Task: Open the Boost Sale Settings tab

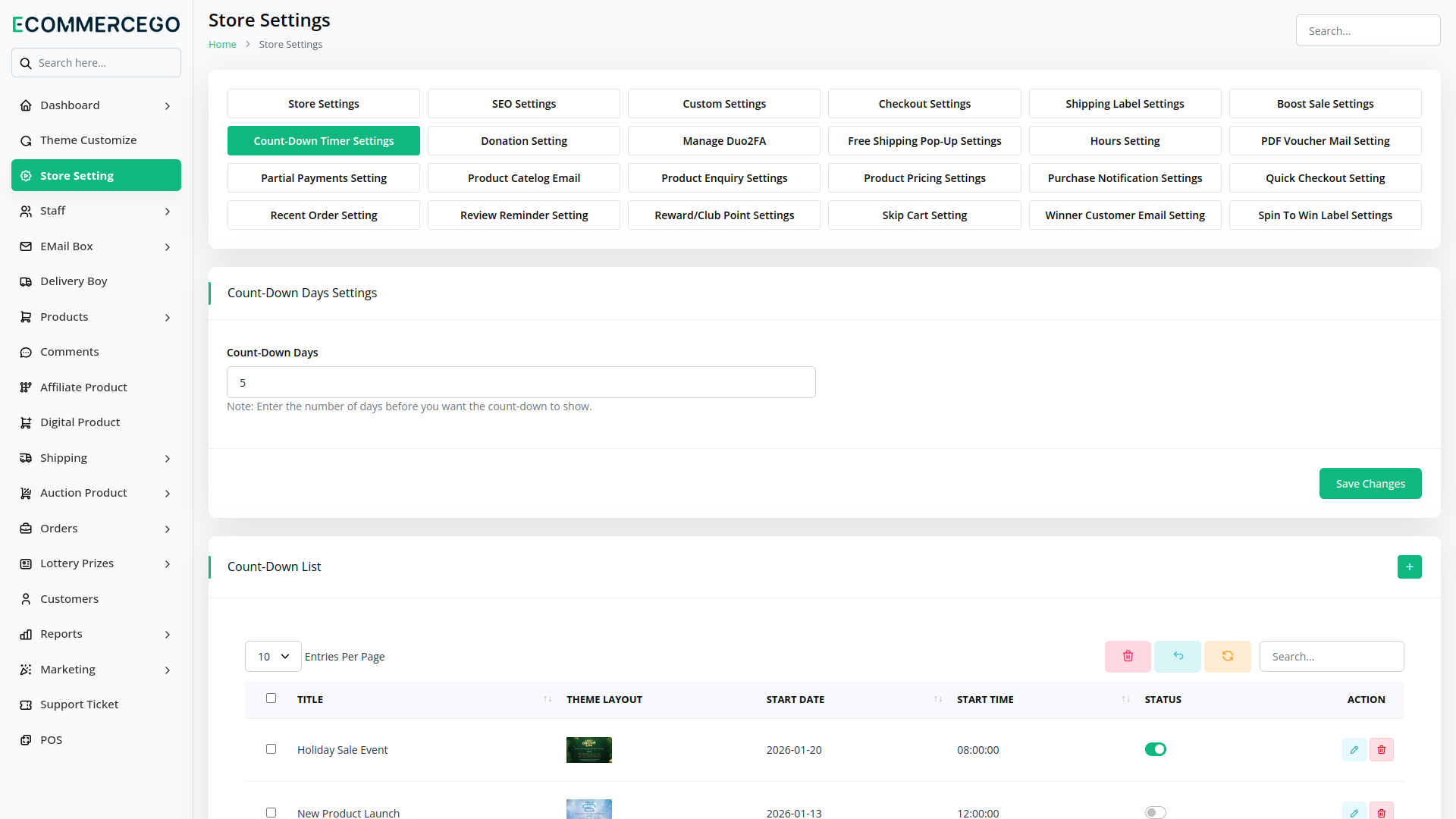Action: 1325,104
